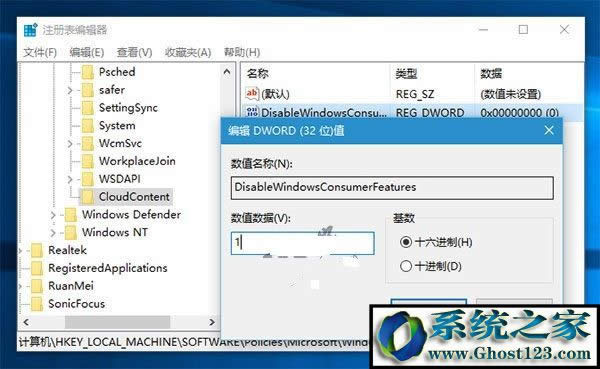
Task: Expand the RuanMei tree node
Action: (20, 286)
